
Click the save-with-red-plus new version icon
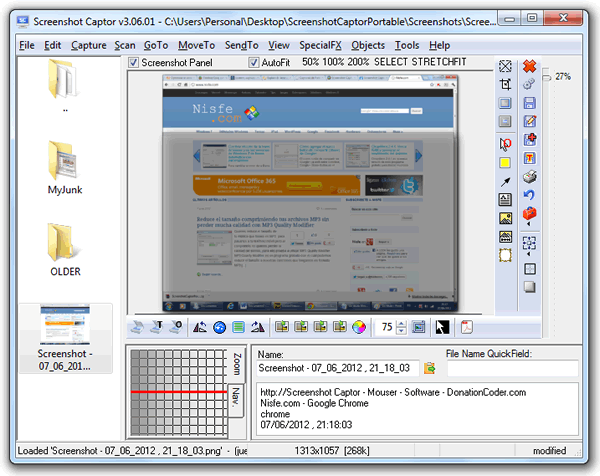530,139
